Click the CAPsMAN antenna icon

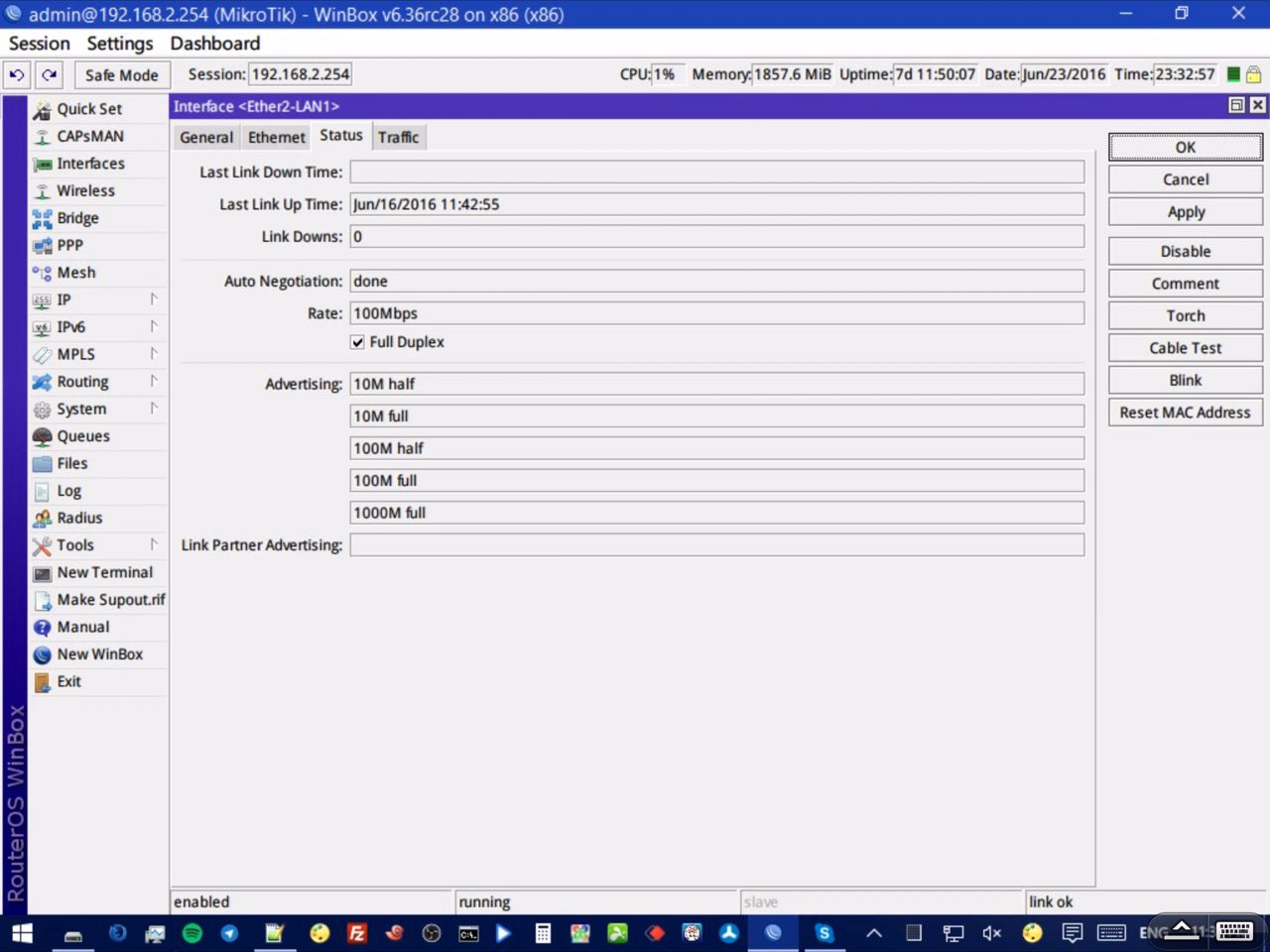click(42, 137)
